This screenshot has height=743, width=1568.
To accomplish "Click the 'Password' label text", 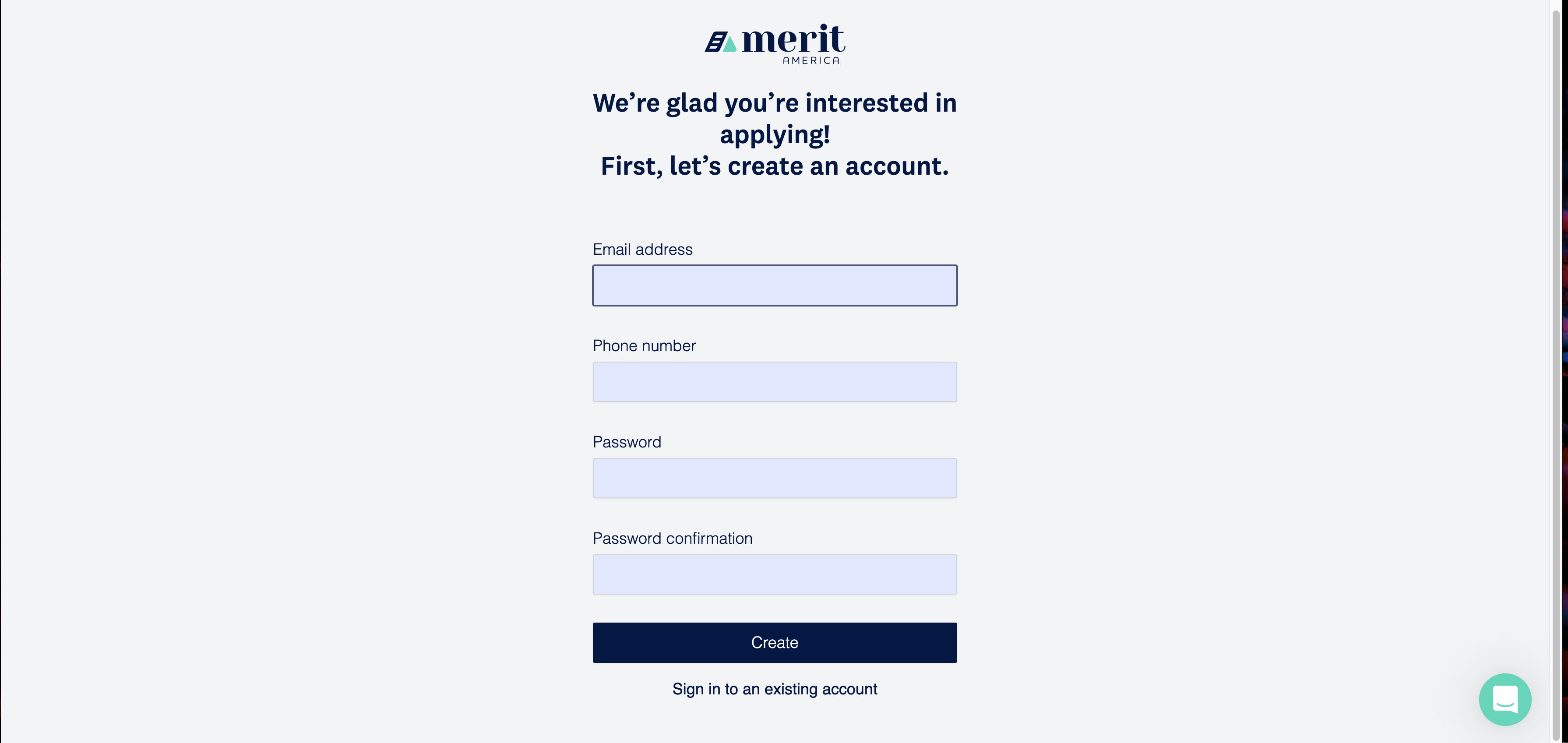I will [x=626, y=442].
